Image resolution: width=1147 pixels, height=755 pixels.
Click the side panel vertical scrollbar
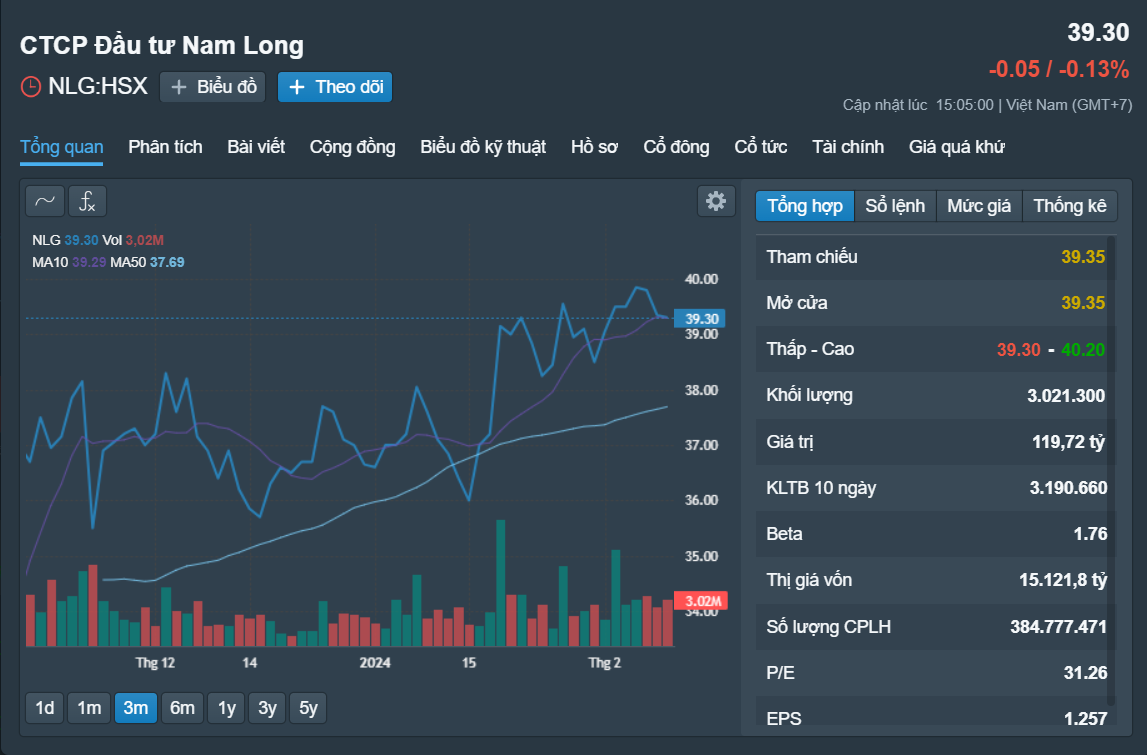(1112, 468)
